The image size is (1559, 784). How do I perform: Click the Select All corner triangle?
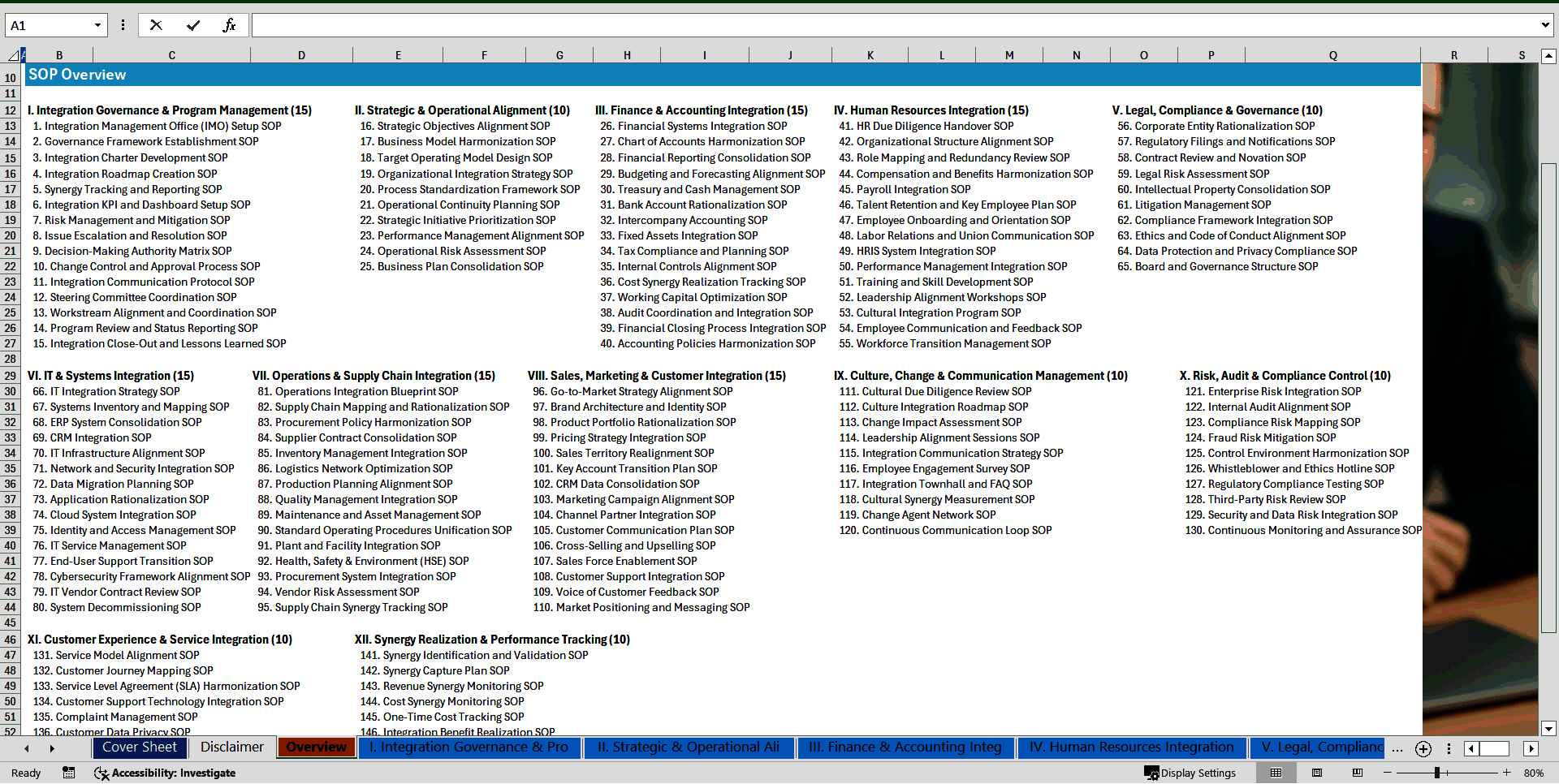pyautogui.click(x=13, y=55)
